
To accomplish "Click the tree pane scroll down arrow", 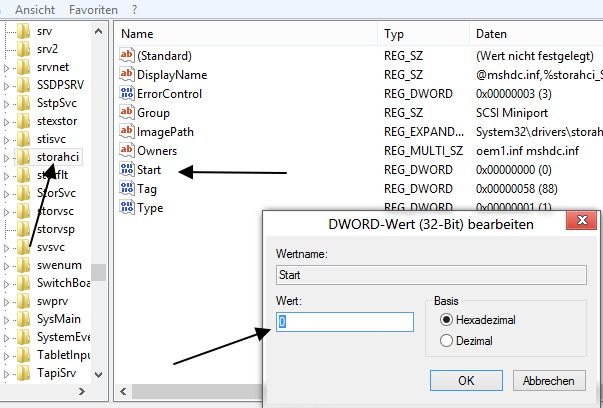I will [x=98, y=374].
